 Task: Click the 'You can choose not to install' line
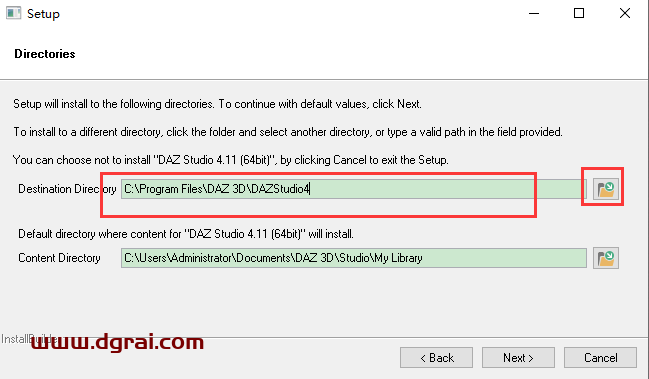[231, 160]
